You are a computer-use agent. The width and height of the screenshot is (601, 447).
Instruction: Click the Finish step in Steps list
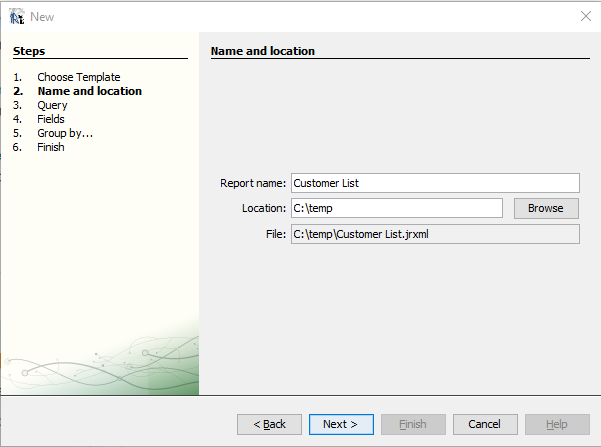click(x=51, y=147)
